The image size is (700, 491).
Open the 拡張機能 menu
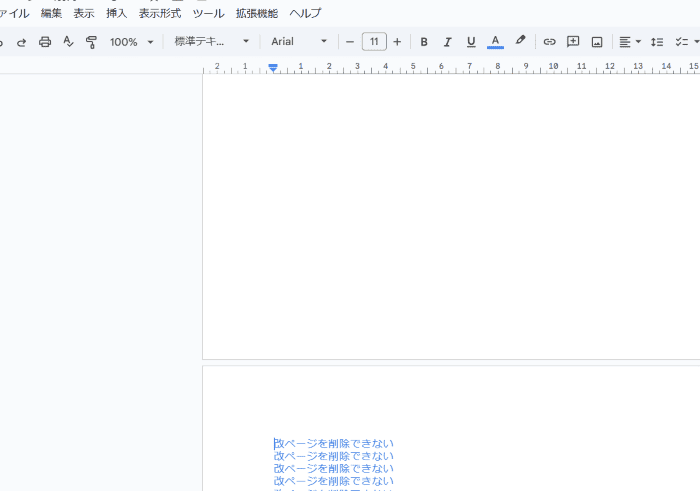tap(257, 13)
